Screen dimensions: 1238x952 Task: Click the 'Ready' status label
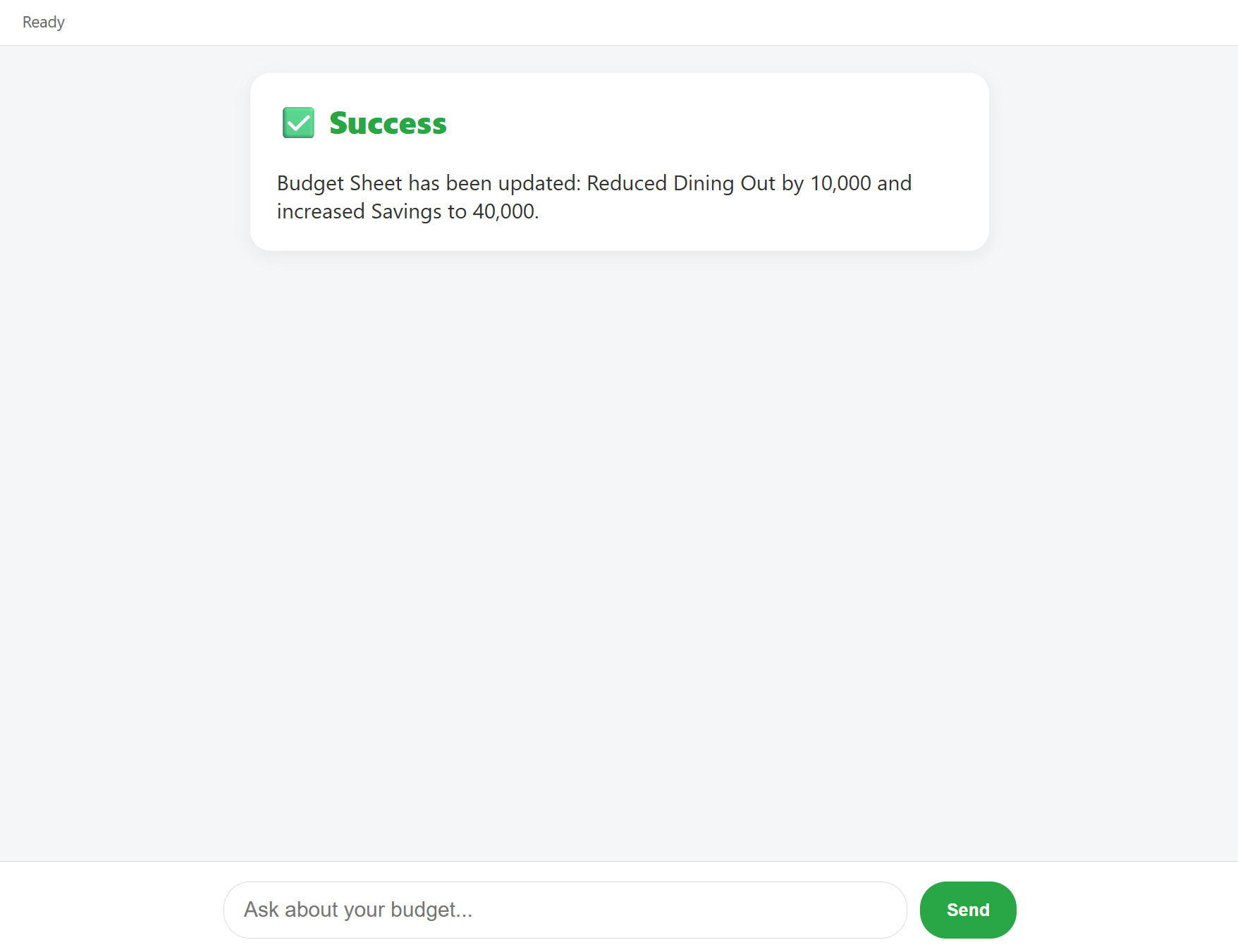point(44,22)
